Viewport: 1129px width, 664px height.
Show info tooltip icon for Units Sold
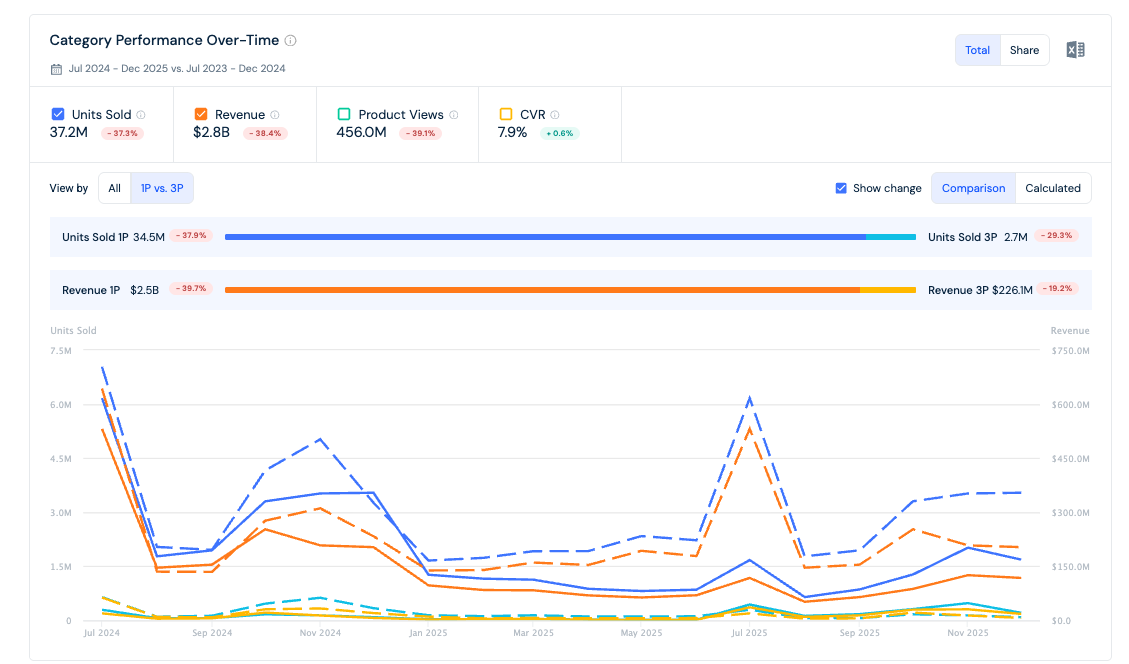tap(141, 115)
